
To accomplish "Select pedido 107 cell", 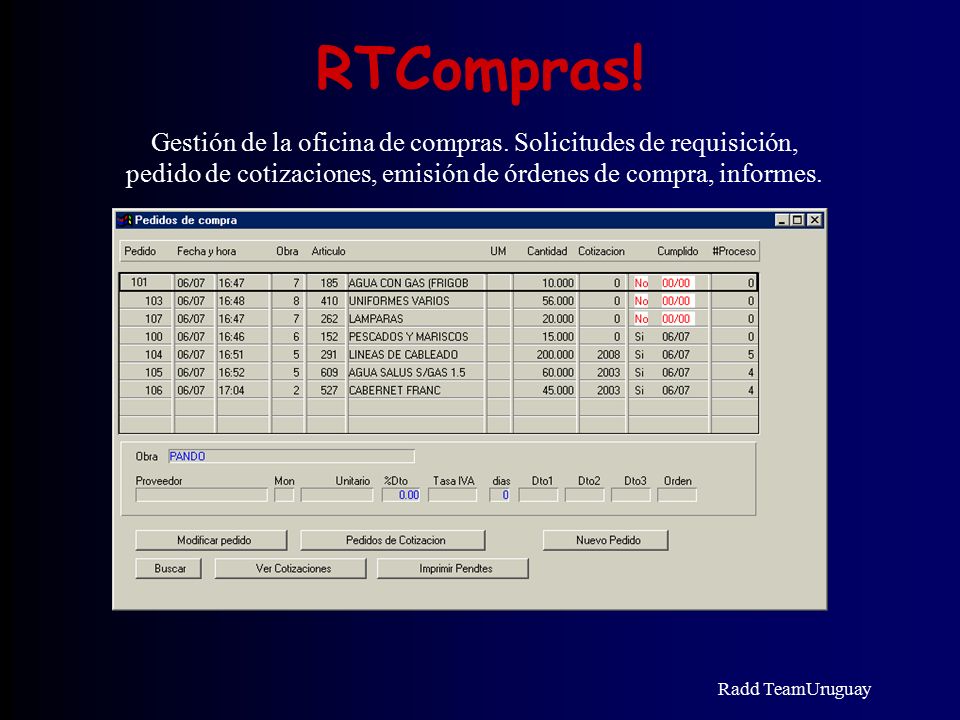I will pyautogui.click(x=146, y=318).
